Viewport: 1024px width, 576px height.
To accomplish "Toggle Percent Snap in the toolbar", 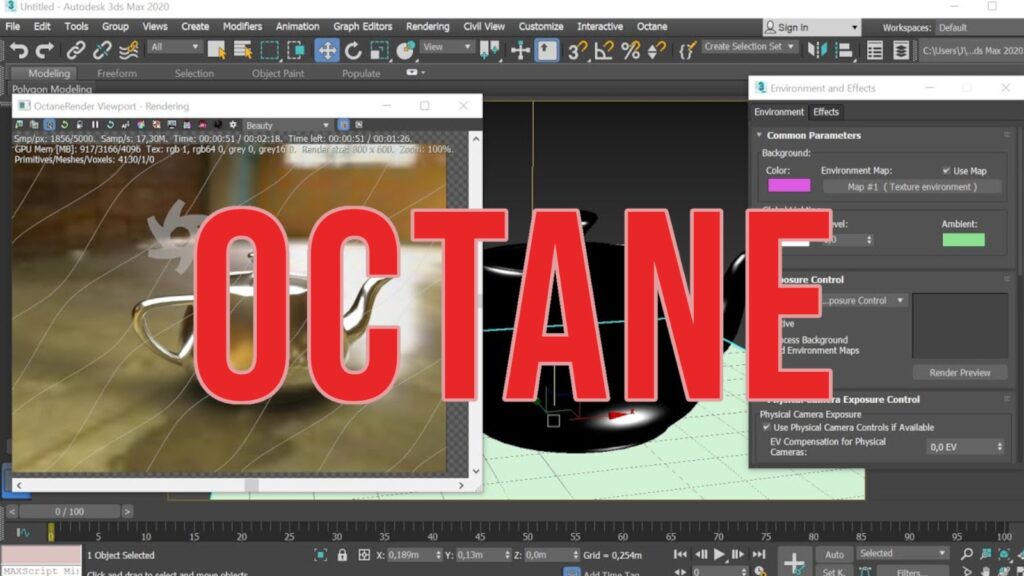I will pos(630,50).
